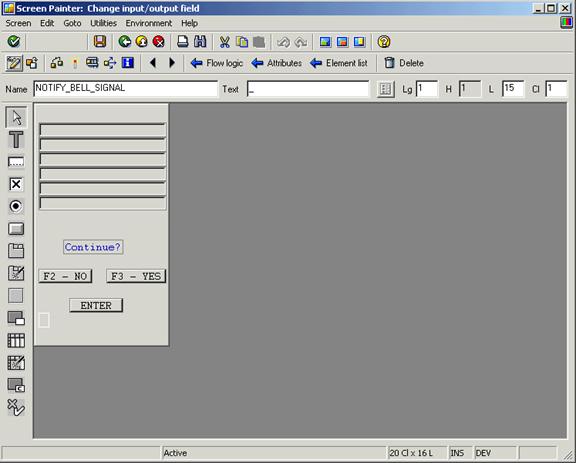The width and height of the screenshot is (576, 463).
Task: Click the Flow logic button
Action: (217, 63)
